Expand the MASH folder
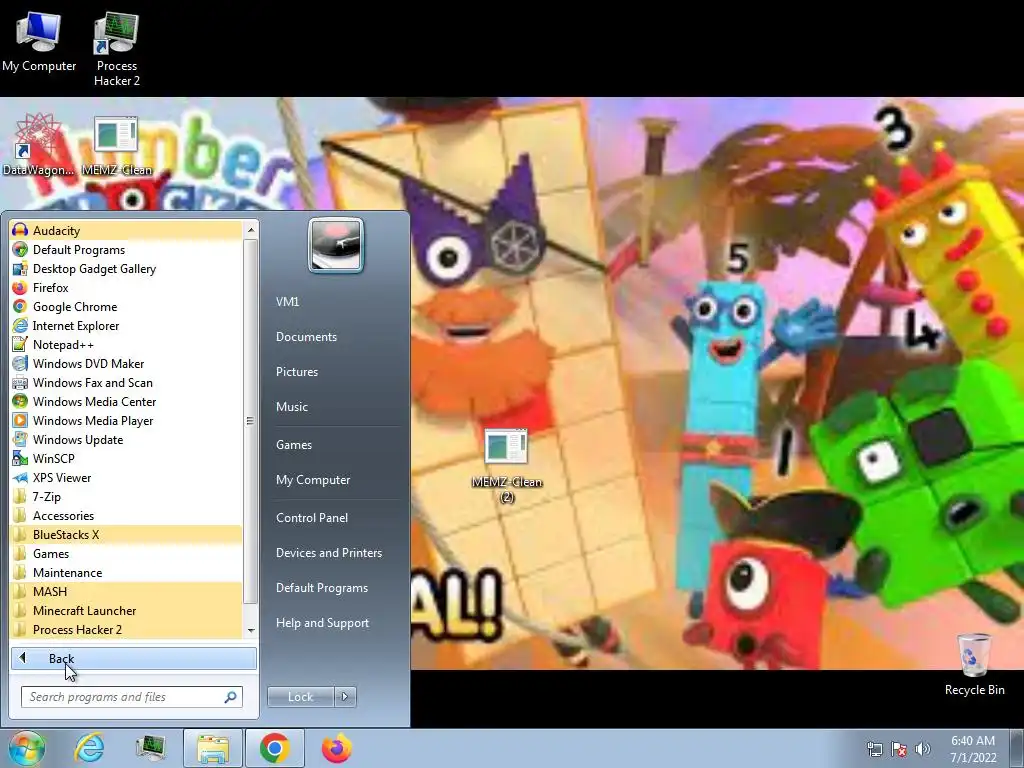The image size is (1024, 768). (126, 591)
